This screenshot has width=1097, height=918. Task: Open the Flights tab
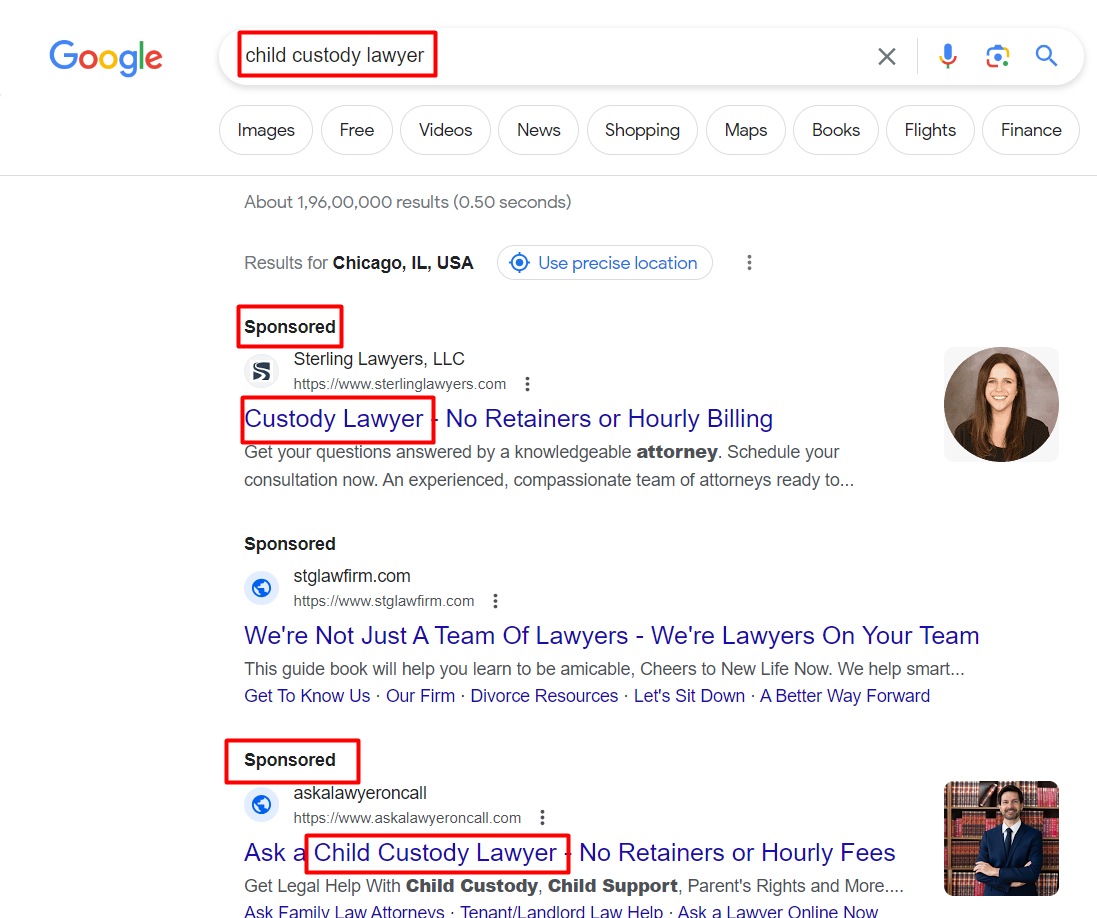[x=930, y=130]
